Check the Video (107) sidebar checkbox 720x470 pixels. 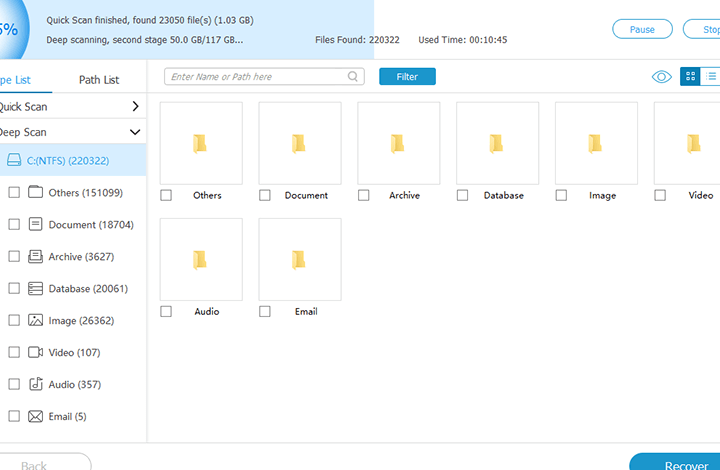pyautogui.click(x=14, y=352)
